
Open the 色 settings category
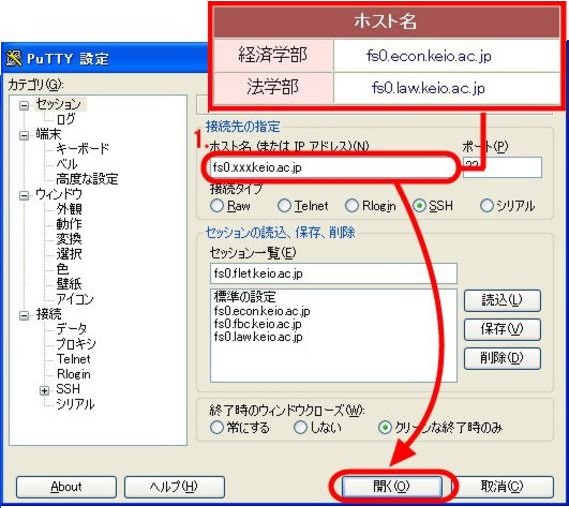pos(62,269)
